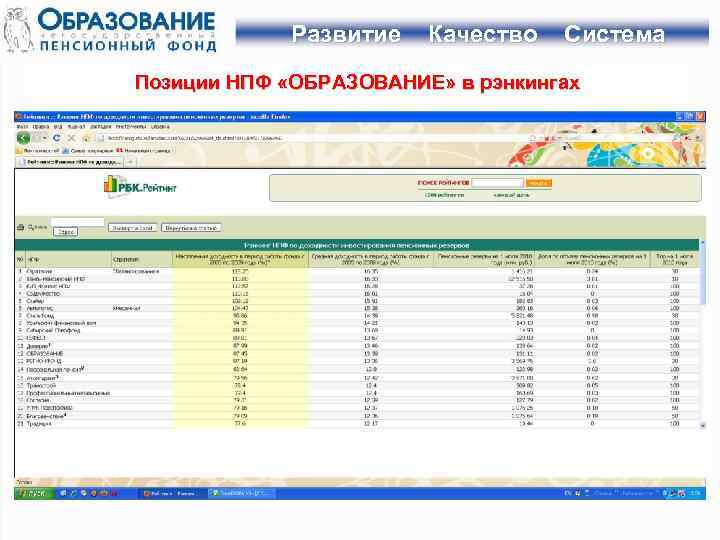Click the left link under ratings search
This screenshot has width=720, height=540.
coord(444,195)
